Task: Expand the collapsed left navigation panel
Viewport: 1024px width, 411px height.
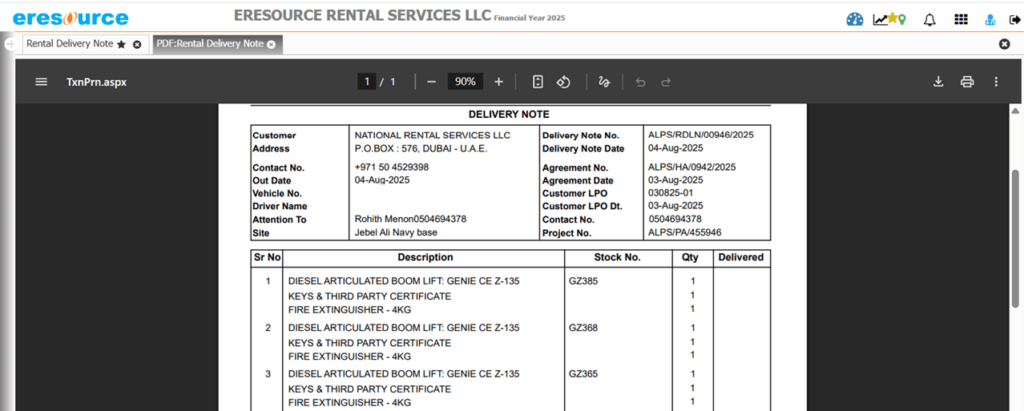Action: (x=9, y=44)
